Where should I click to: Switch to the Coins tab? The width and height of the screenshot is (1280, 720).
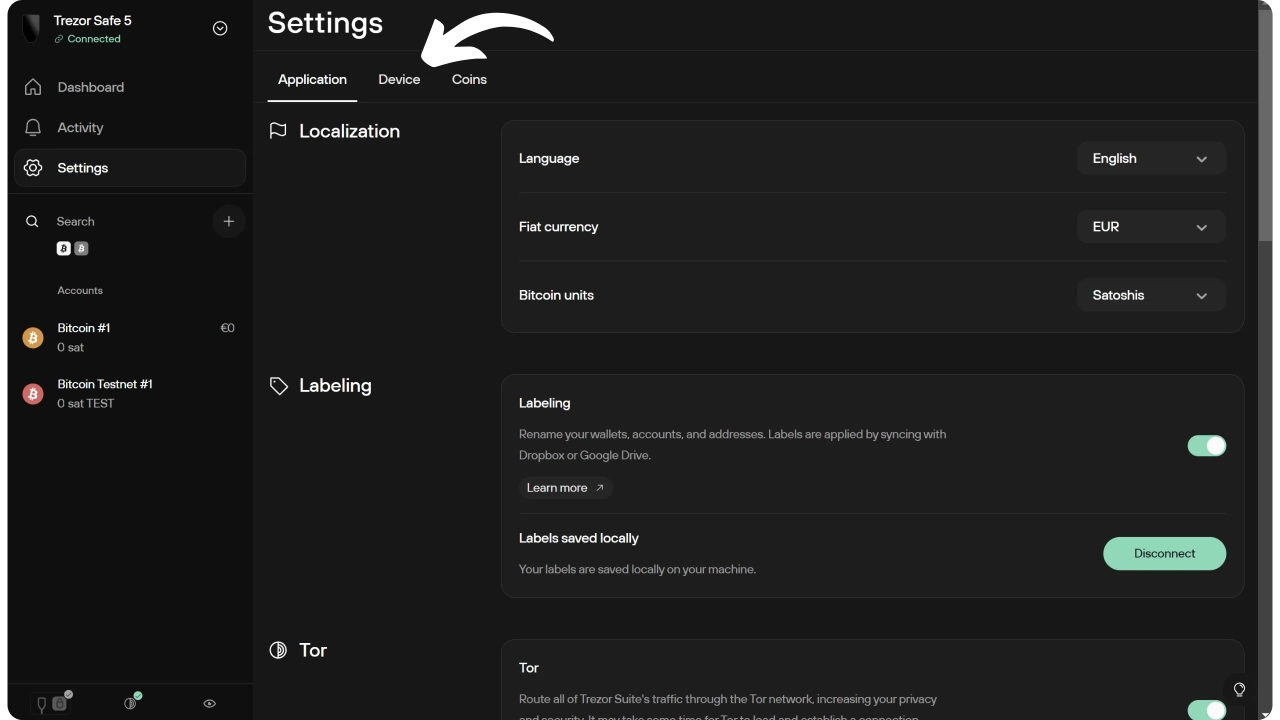[x=469, y=80]
